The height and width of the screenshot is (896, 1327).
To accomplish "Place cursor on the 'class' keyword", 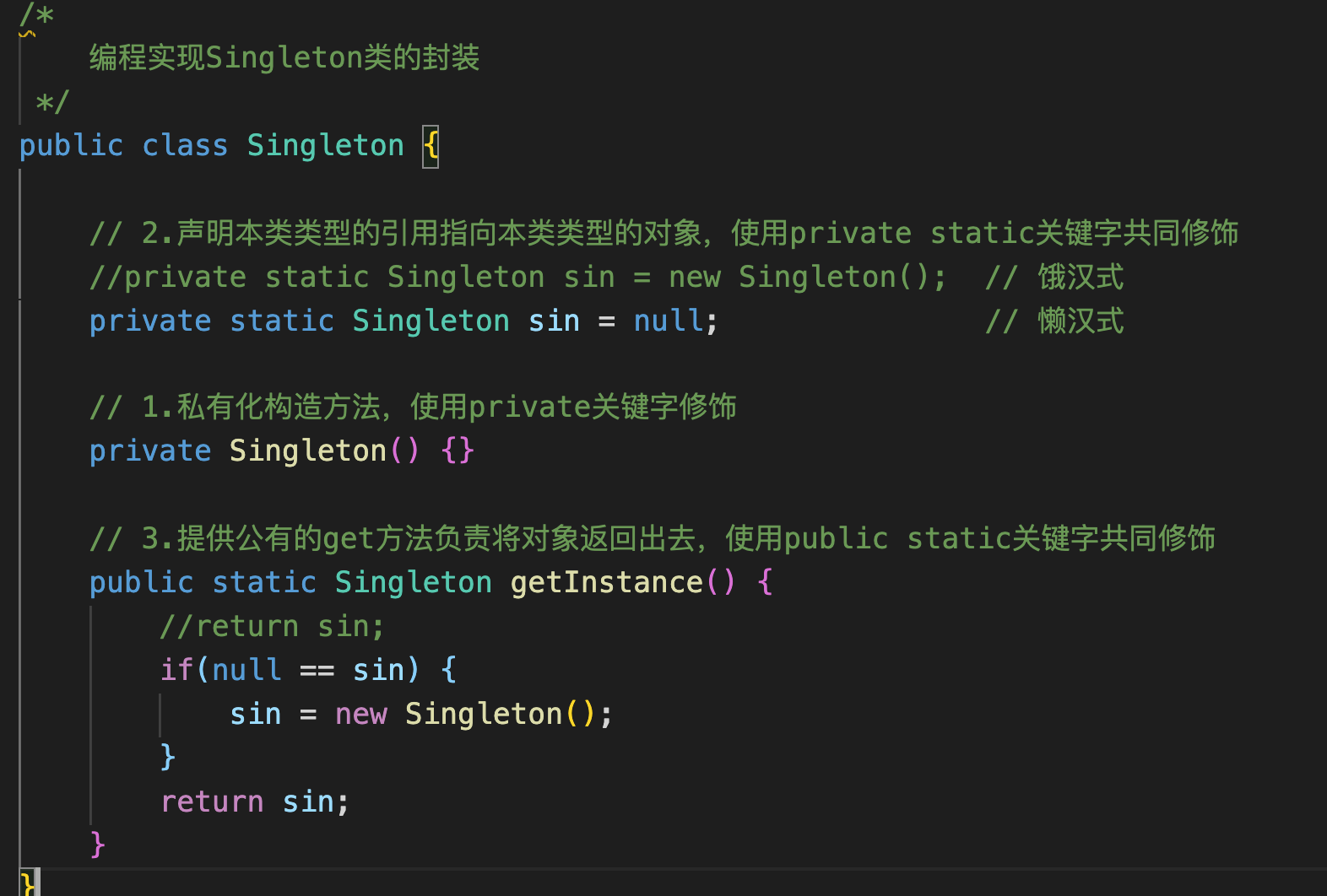I will 185,146.
